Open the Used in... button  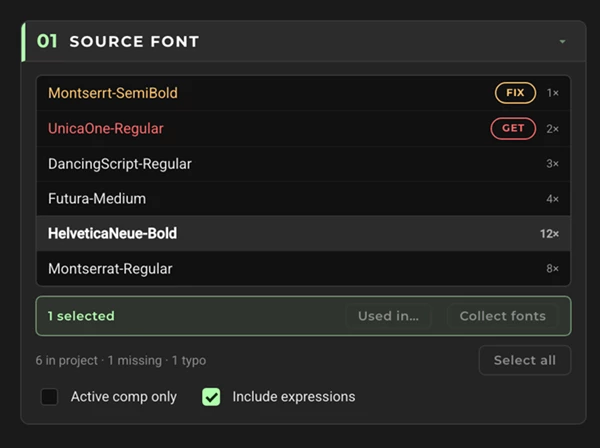[x=388, y=316]
